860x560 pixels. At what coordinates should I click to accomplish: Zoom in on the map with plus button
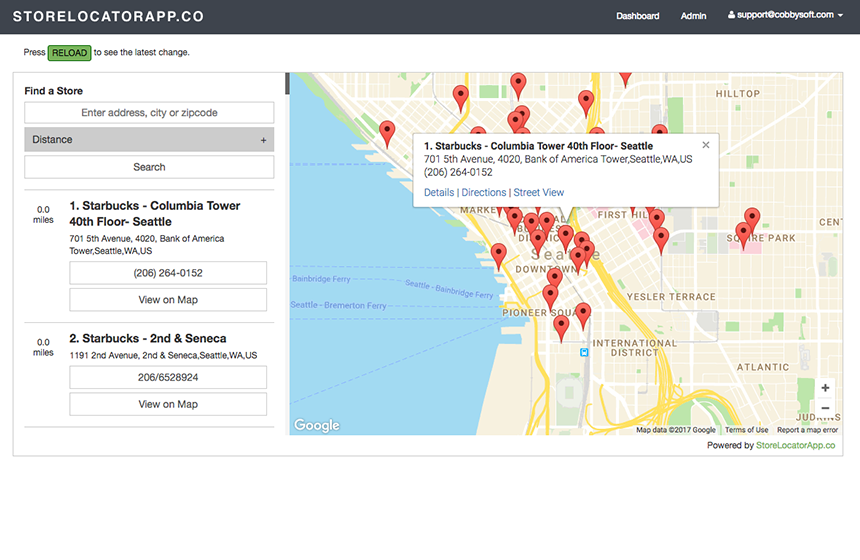coord(825,388)
